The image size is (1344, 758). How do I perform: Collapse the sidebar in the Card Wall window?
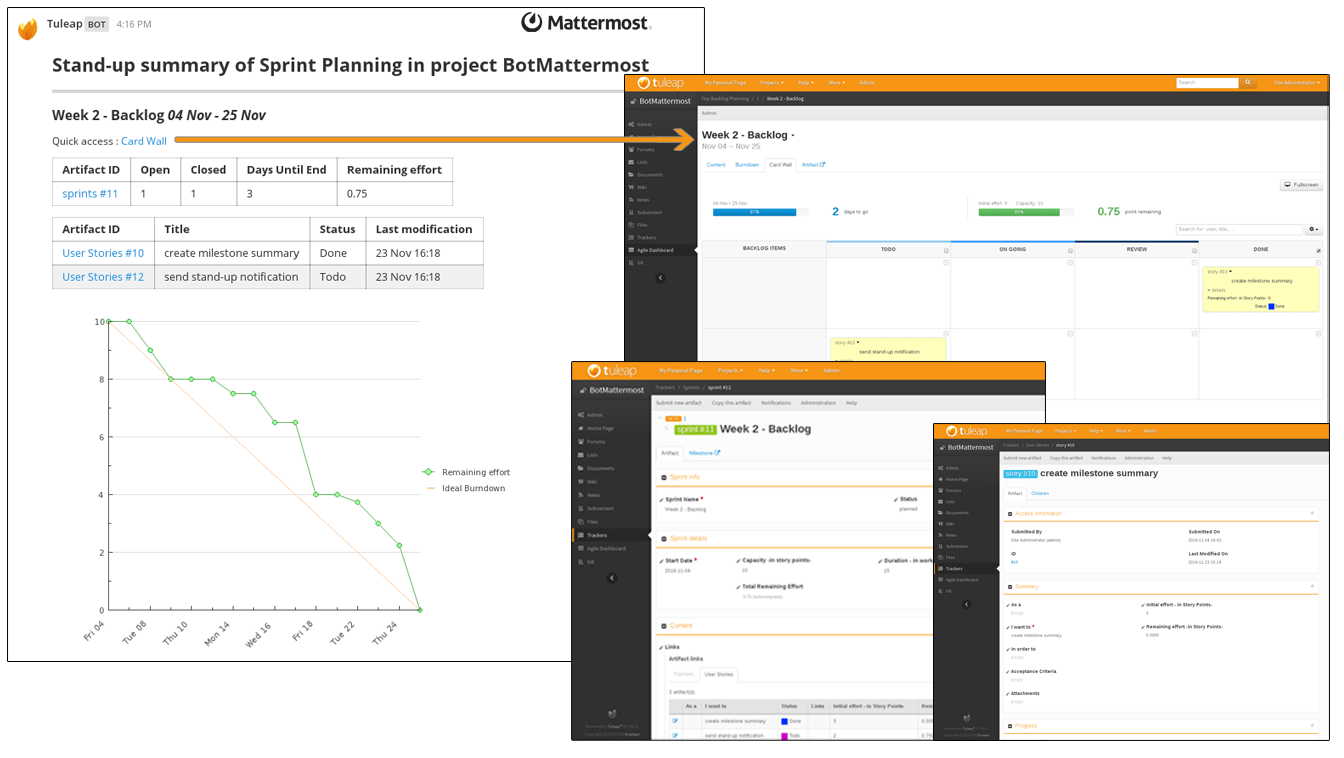660,278
